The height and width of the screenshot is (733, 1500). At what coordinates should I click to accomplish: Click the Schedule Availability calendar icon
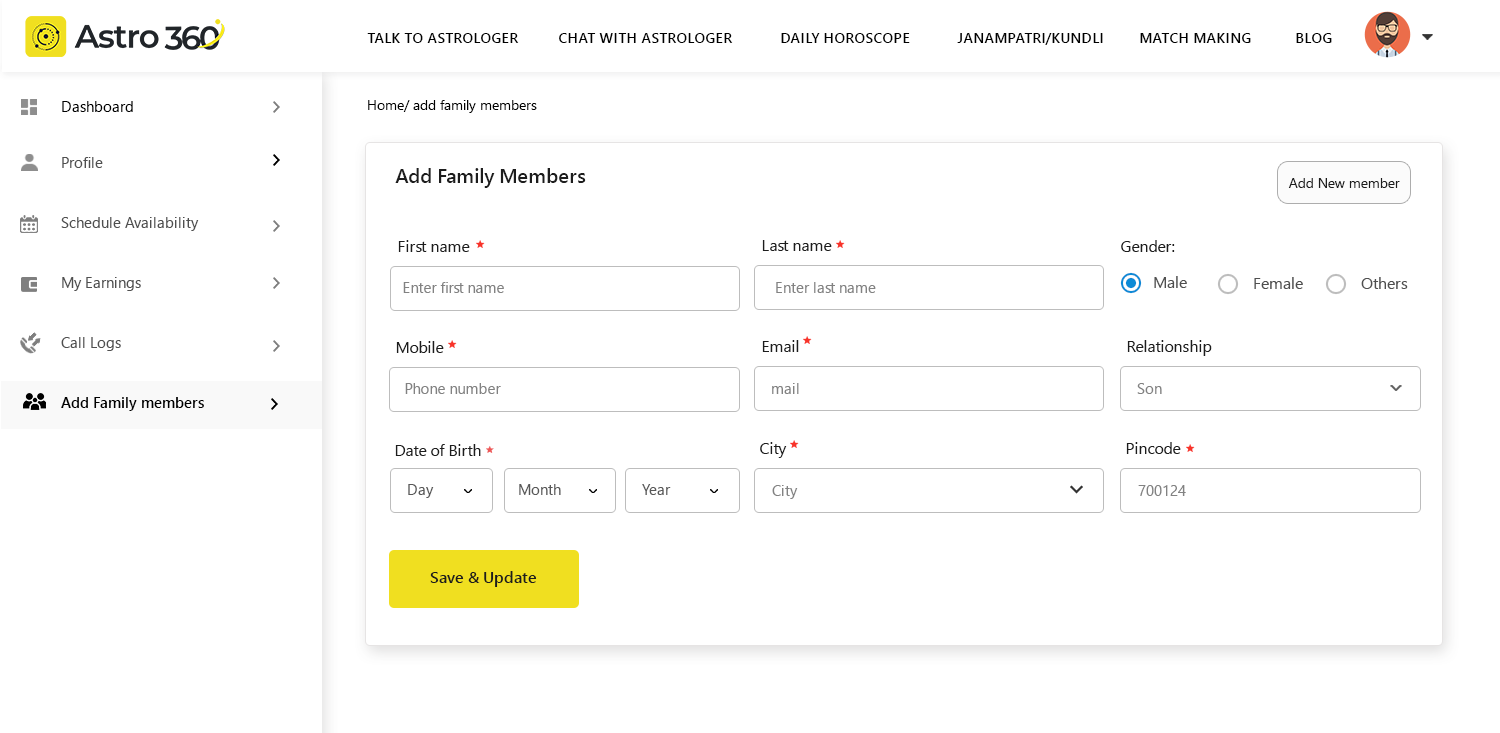pos(29,224)
